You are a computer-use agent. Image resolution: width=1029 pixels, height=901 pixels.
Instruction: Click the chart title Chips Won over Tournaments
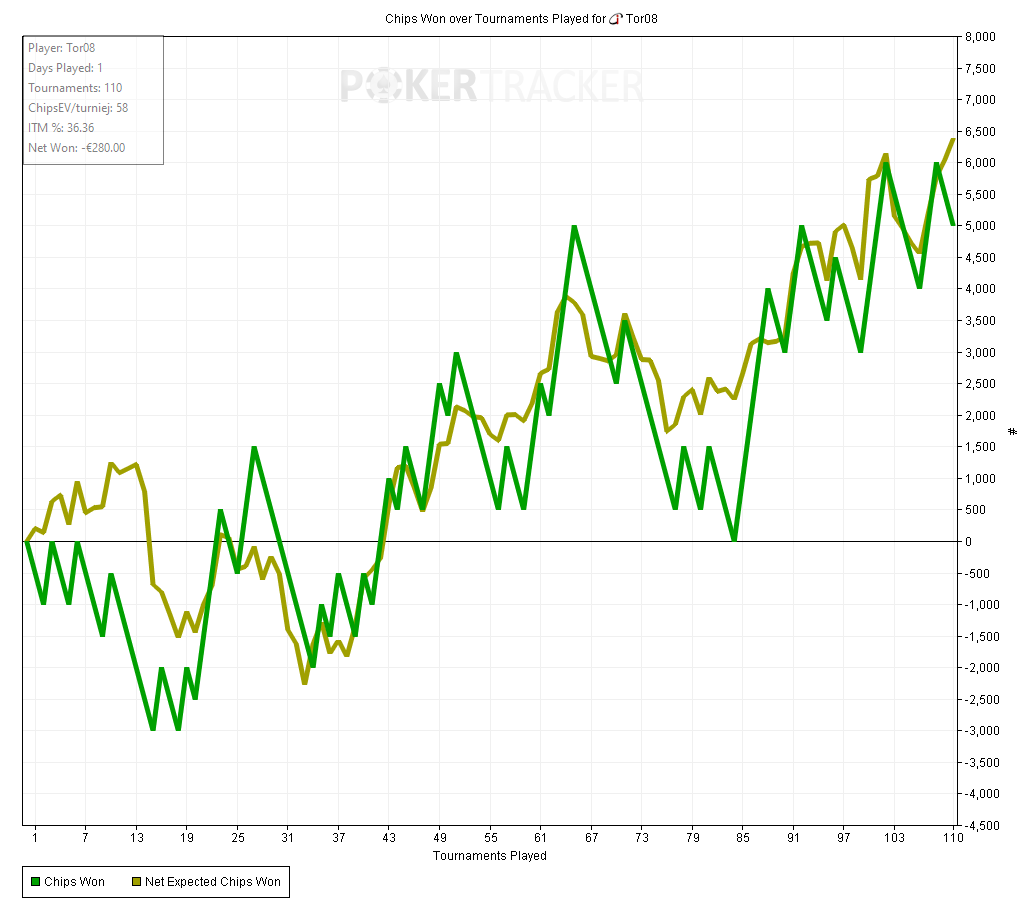coord(494,19)
